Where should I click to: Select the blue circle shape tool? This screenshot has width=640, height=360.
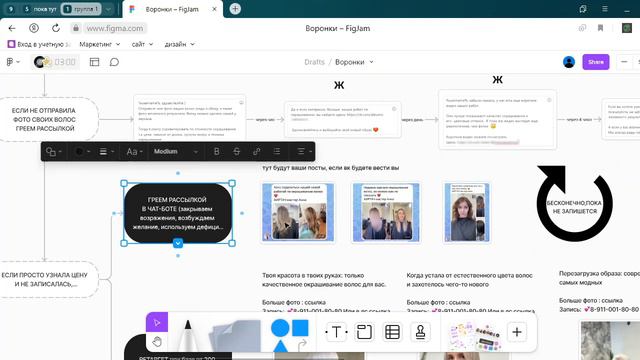[280, 328]
